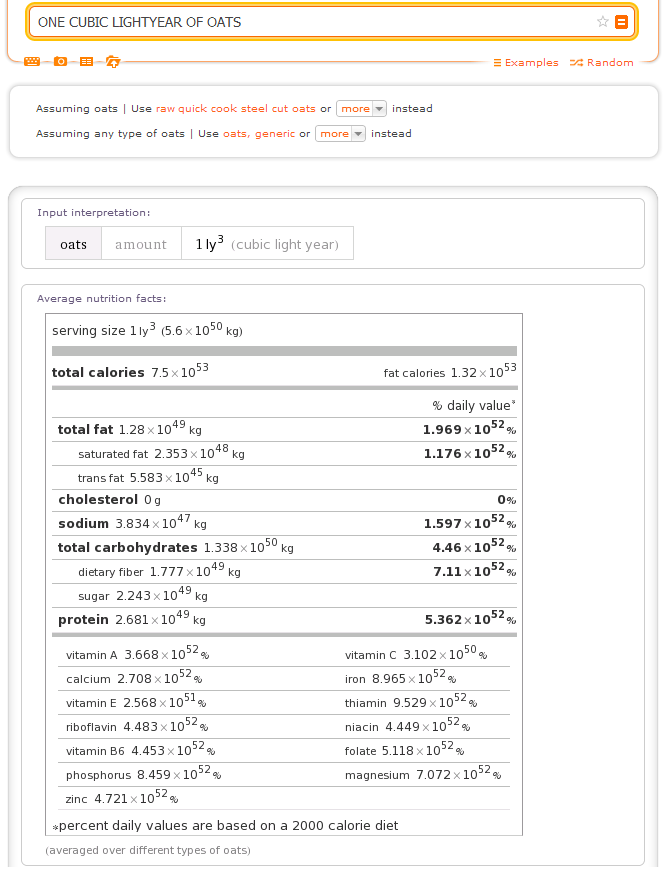663x870 pixels.
Task: Click total fat 1.28×10^49 kg
Action: 129,429
